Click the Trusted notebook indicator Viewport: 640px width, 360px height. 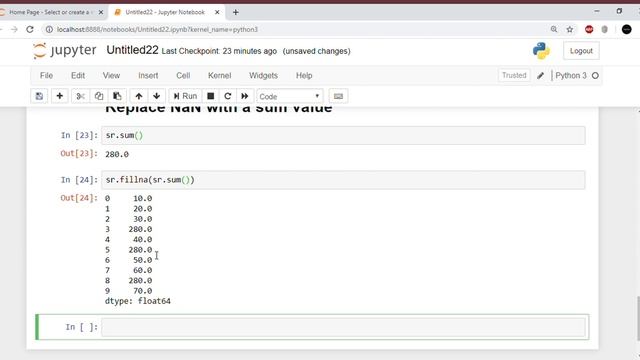514,76
